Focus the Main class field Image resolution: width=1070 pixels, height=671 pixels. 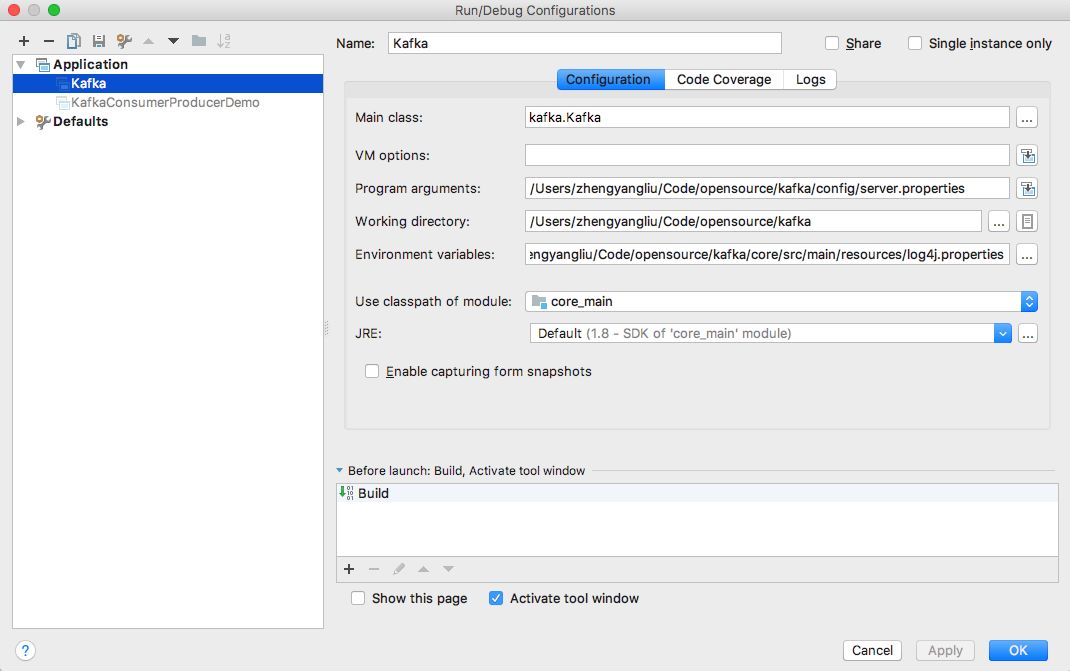pyautogui.click(x=767, y=117)
